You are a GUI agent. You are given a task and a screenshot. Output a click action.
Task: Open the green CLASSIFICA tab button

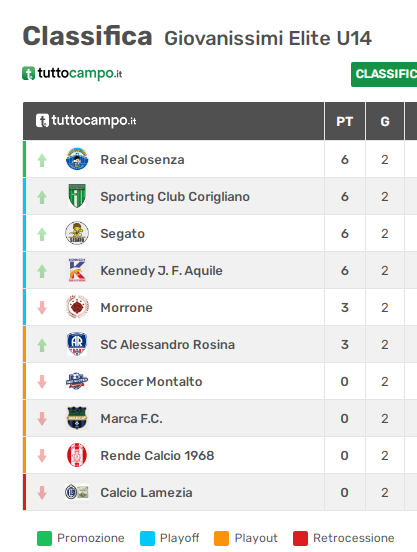[384, 74]
